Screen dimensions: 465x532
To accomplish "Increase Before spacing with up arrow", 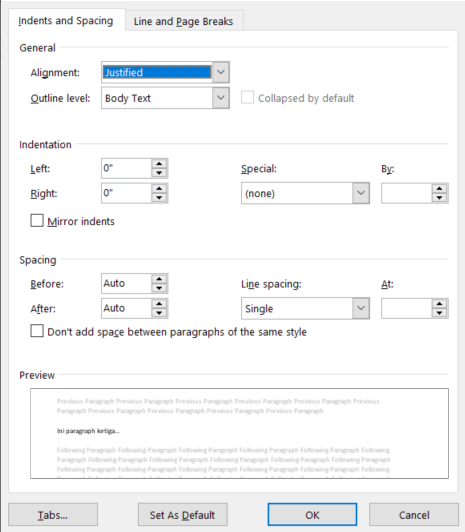I will tap(159, 279).
